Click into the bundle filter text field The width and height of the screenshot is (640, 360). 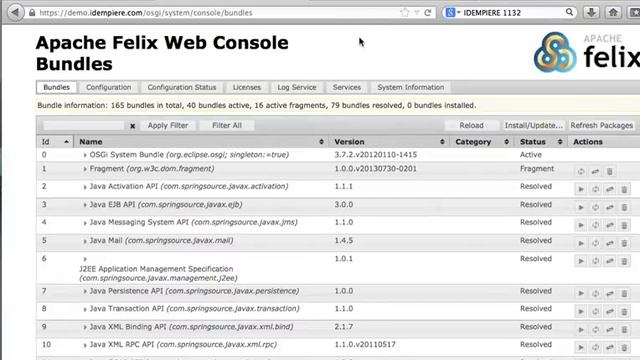pyautogui.click(x=83, y=125)
